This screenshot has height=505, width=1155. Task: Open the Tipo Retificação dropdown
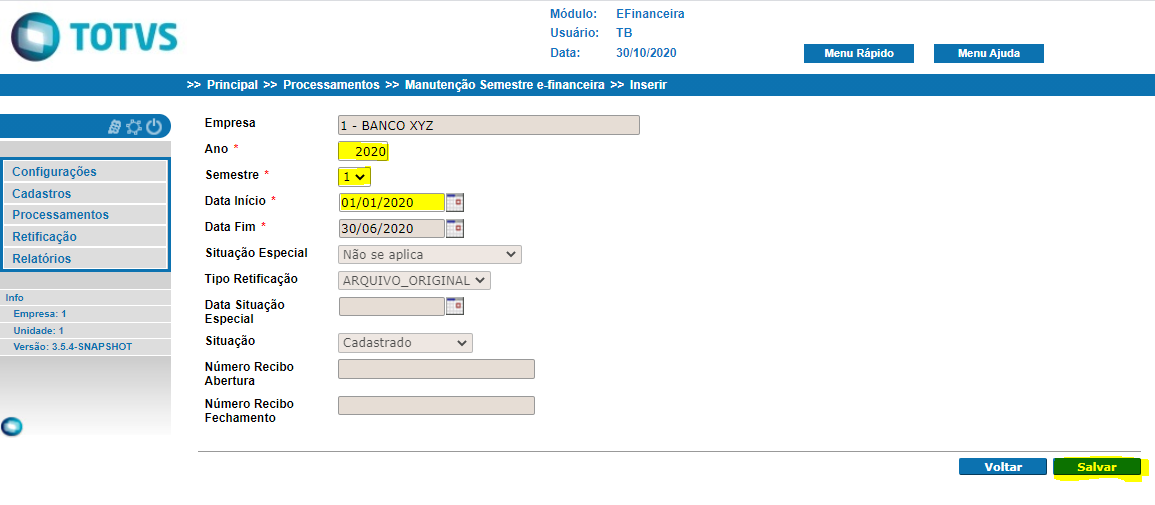click(415, 280)
